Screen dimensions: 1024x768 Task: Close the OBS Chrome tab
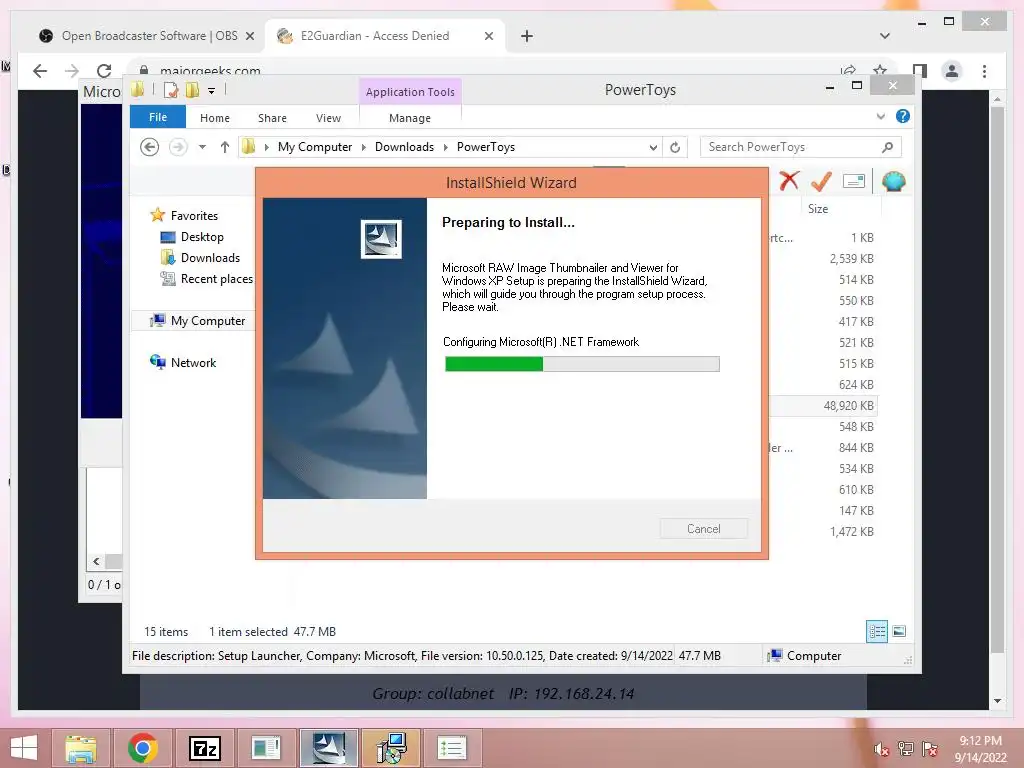pyautogui.click(x=249, y=36)
